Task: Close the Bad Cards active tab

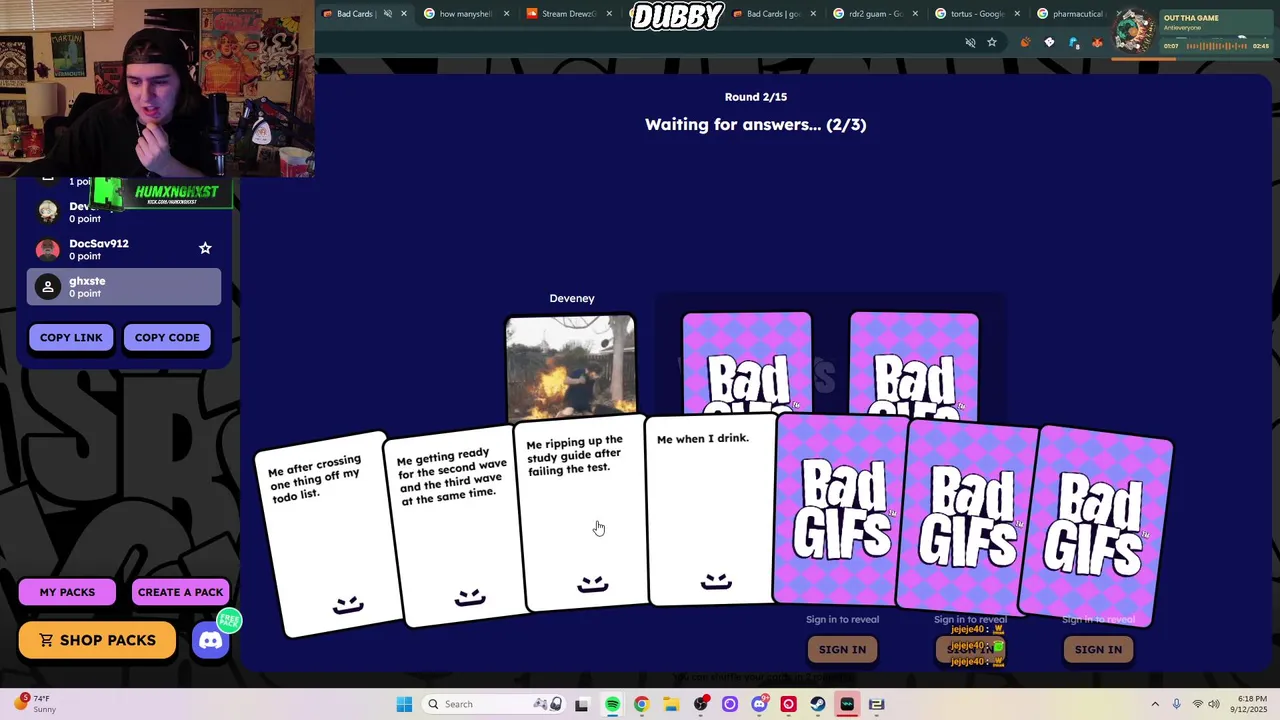Action: [404, 14]
